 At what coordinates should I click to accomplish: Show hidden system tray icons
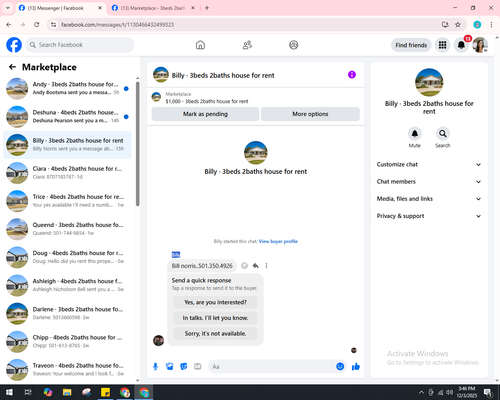tap(421, 392)
